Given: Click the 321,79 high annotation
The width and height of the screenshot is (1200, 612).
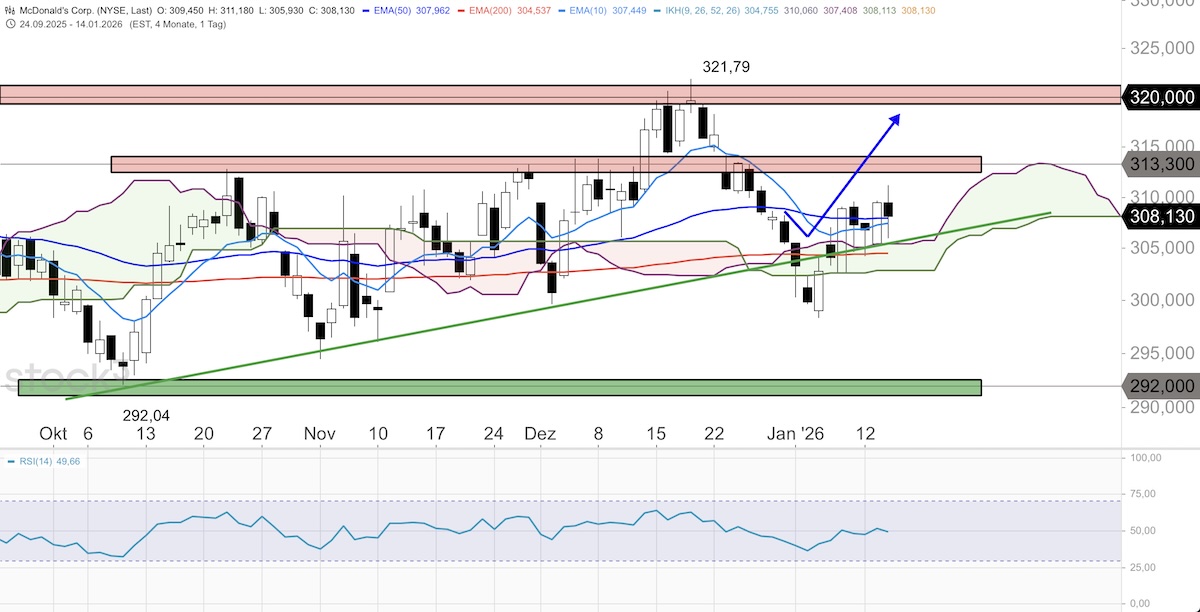Looking at the screenshot, I should pyautogui.click(x=725, y=67).
